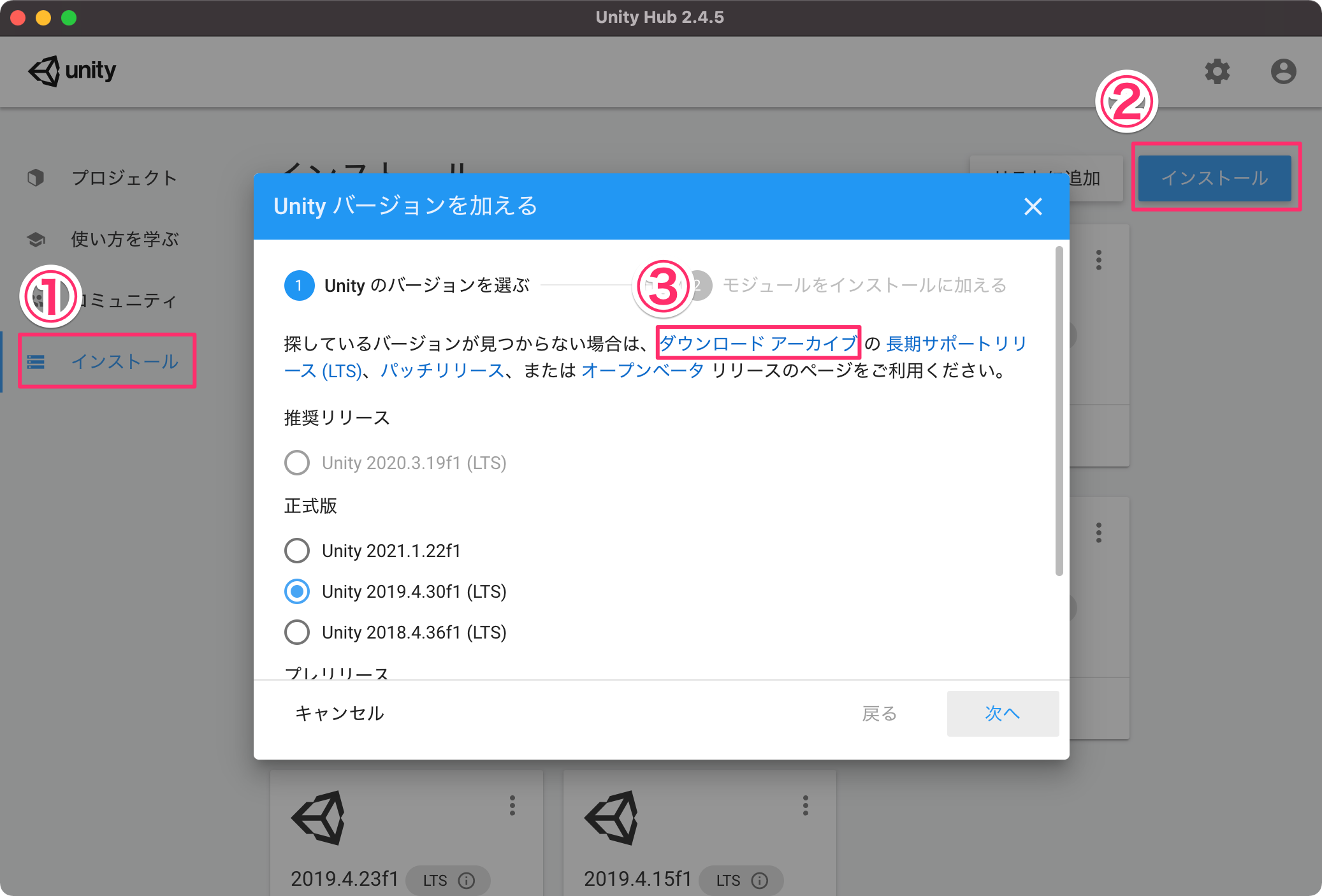Open the オープンベータ link
The image size is (1322, 896).
643,370
